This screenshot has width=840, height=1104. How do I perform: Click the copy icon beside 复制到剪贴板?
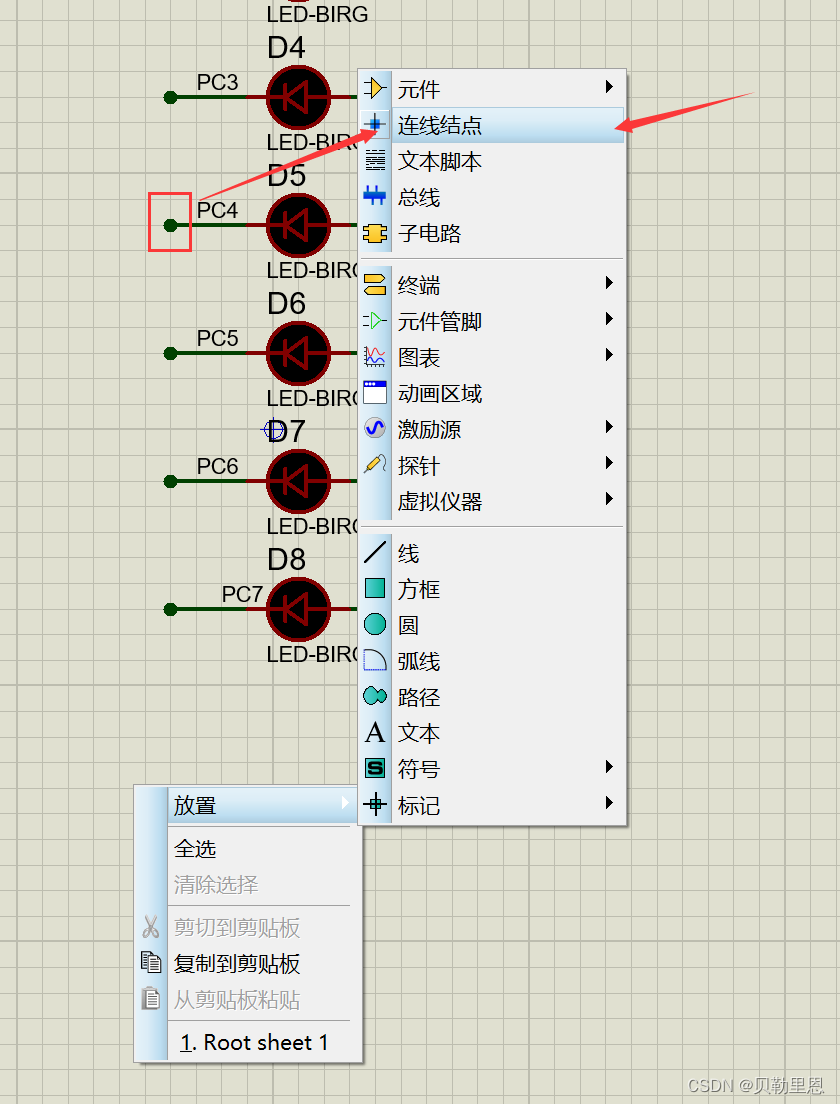click(x=151, y=962)
